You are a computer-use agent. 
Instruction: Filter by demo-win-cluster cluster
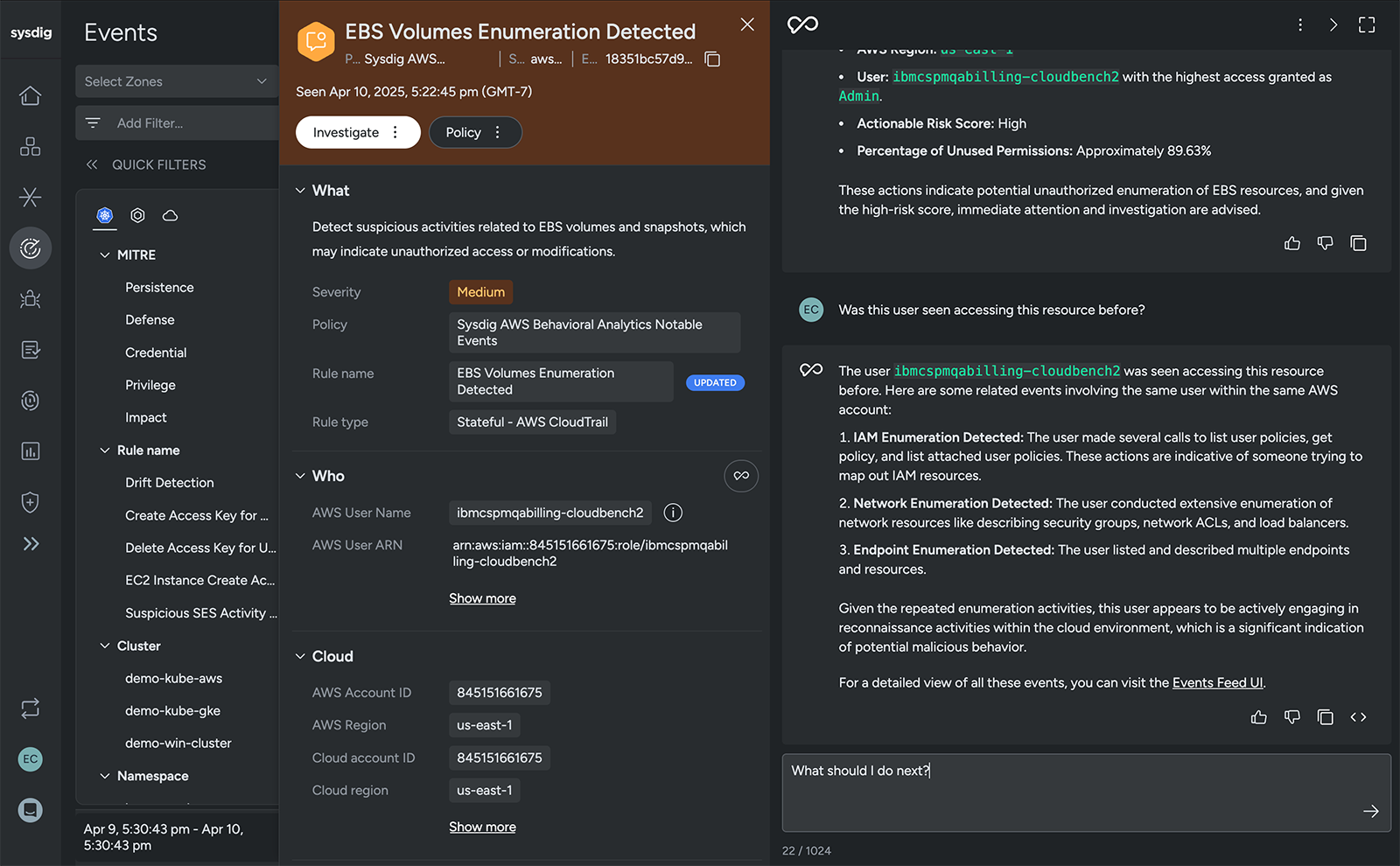178,744
